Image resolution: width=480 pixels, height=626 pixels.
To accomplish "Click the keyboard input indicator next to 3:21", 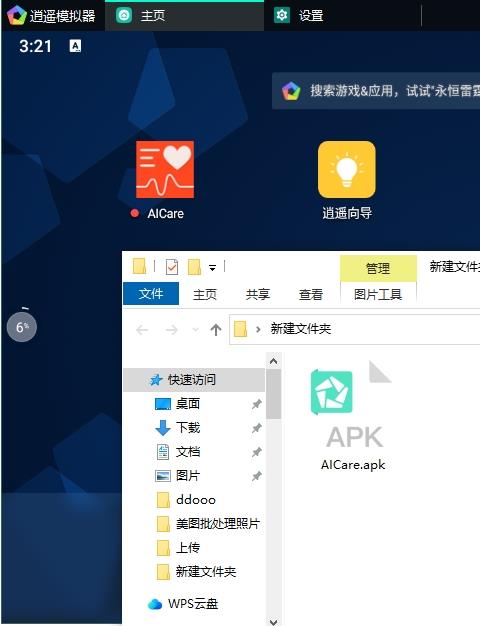I will click(x=75, y=46).
